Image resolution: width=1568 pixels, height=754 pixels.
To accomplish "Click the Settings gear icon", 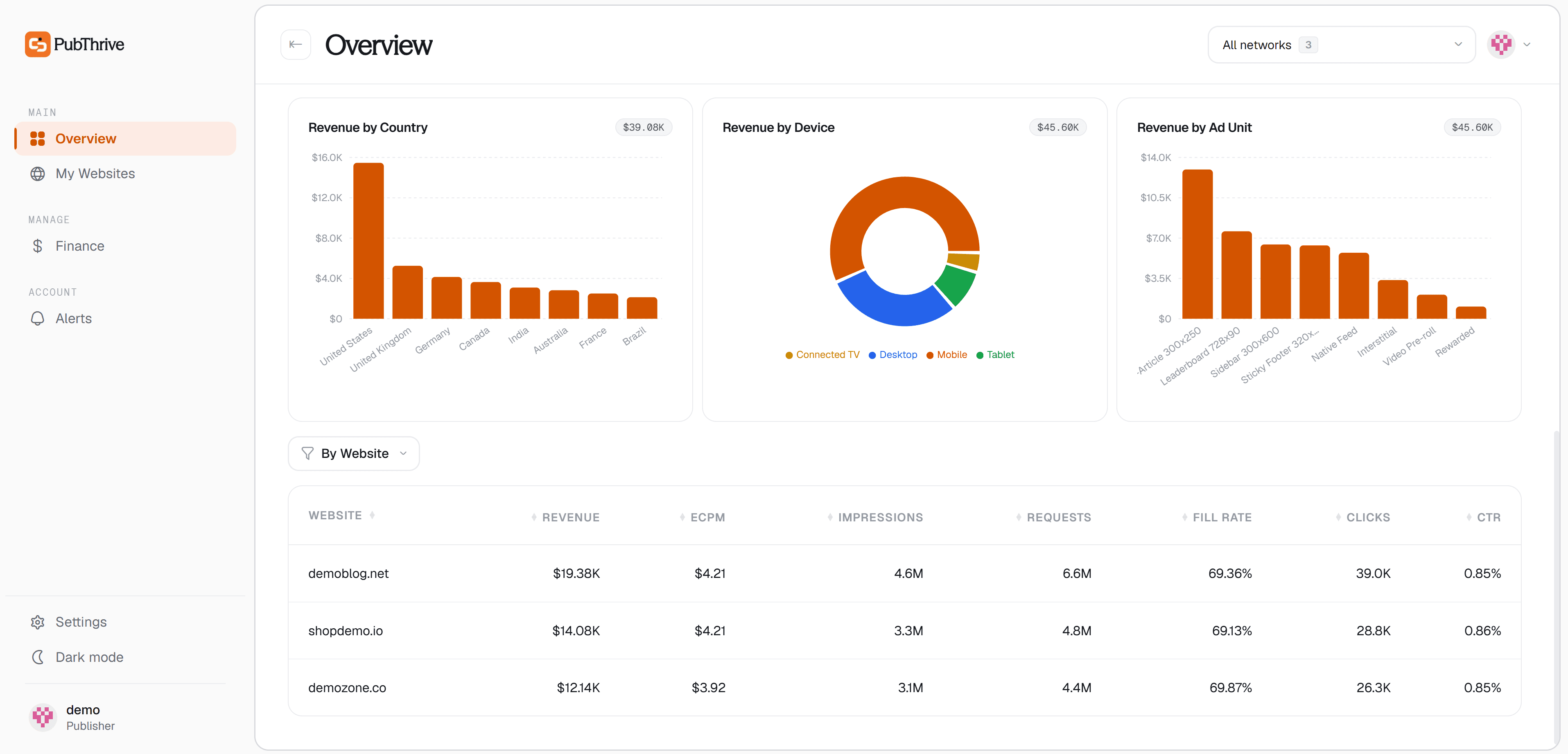I will click(38, 622).
